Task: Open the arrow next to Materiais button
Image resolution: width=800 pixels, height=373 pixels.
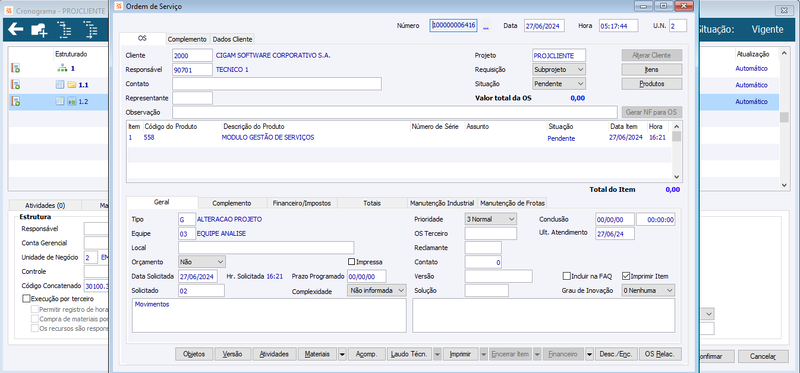Action: (x=342, y=354)
